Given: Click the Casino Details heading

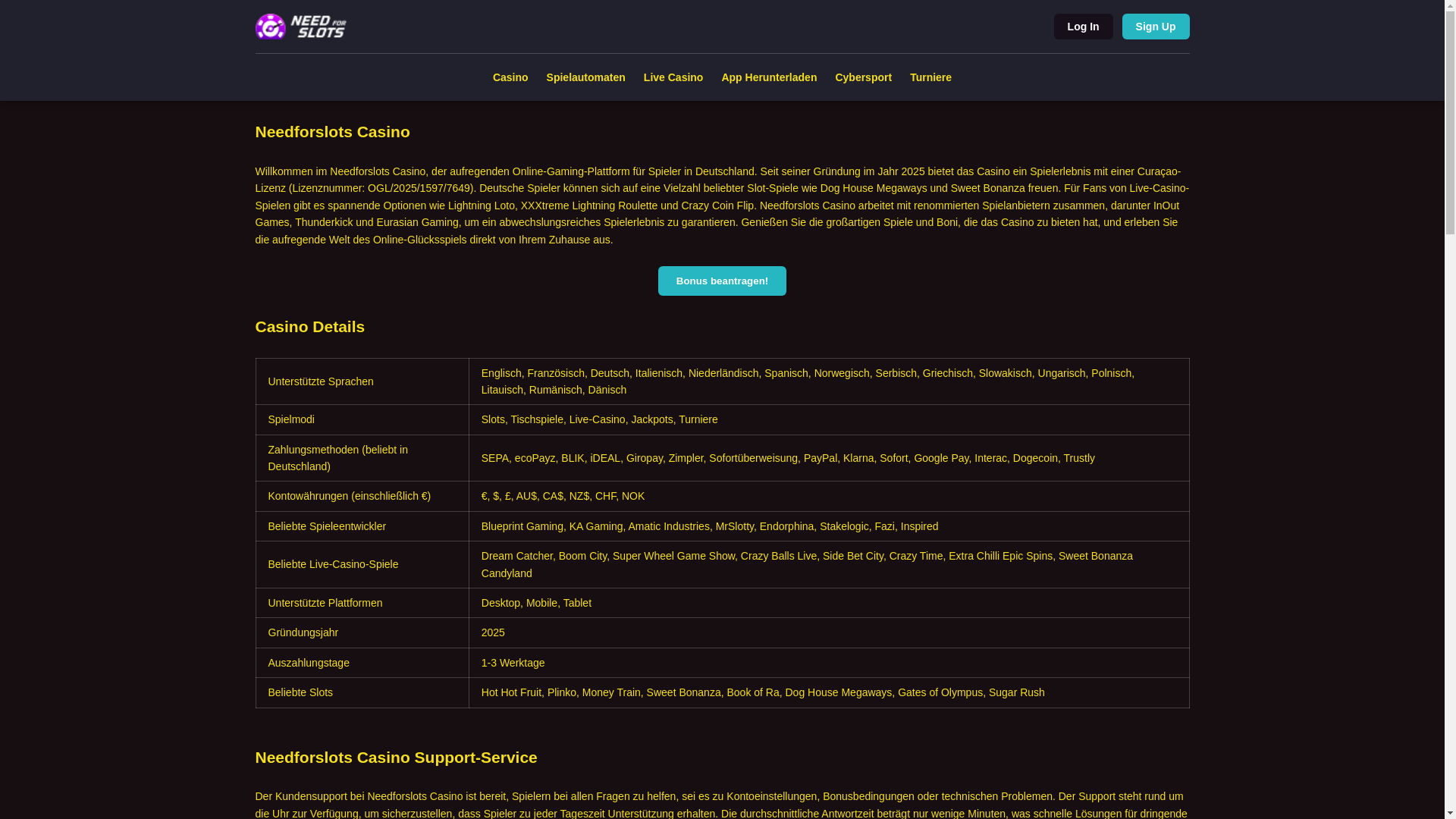Looking at the screenshot, I should [x=309, y=327].
